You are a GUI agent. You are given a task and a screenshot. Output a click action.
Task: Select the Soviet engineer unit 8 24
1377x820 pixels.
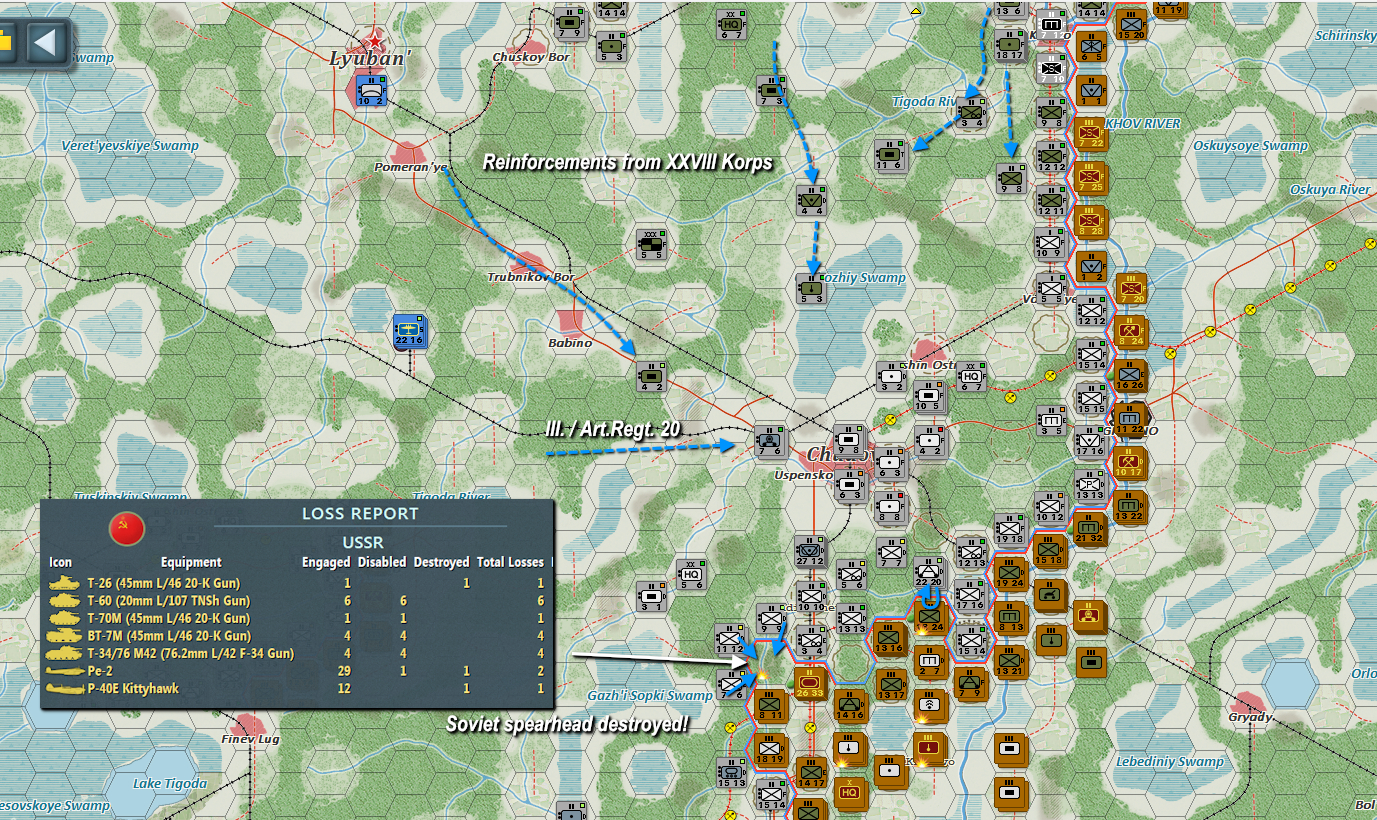pyautogui.click(x=1131, y=331)
